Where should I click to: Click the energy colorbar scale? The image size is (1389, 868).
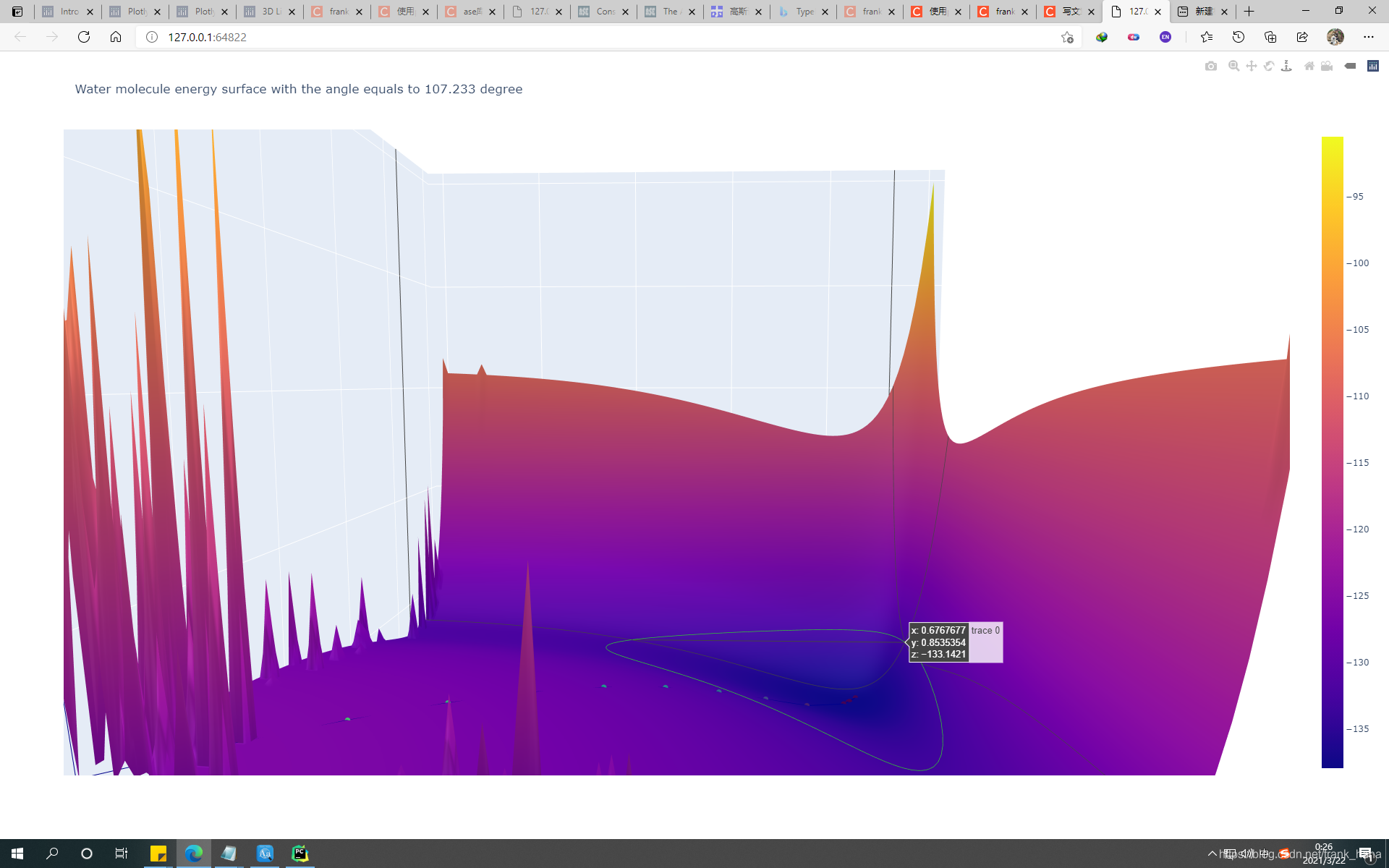[1332, 451]
